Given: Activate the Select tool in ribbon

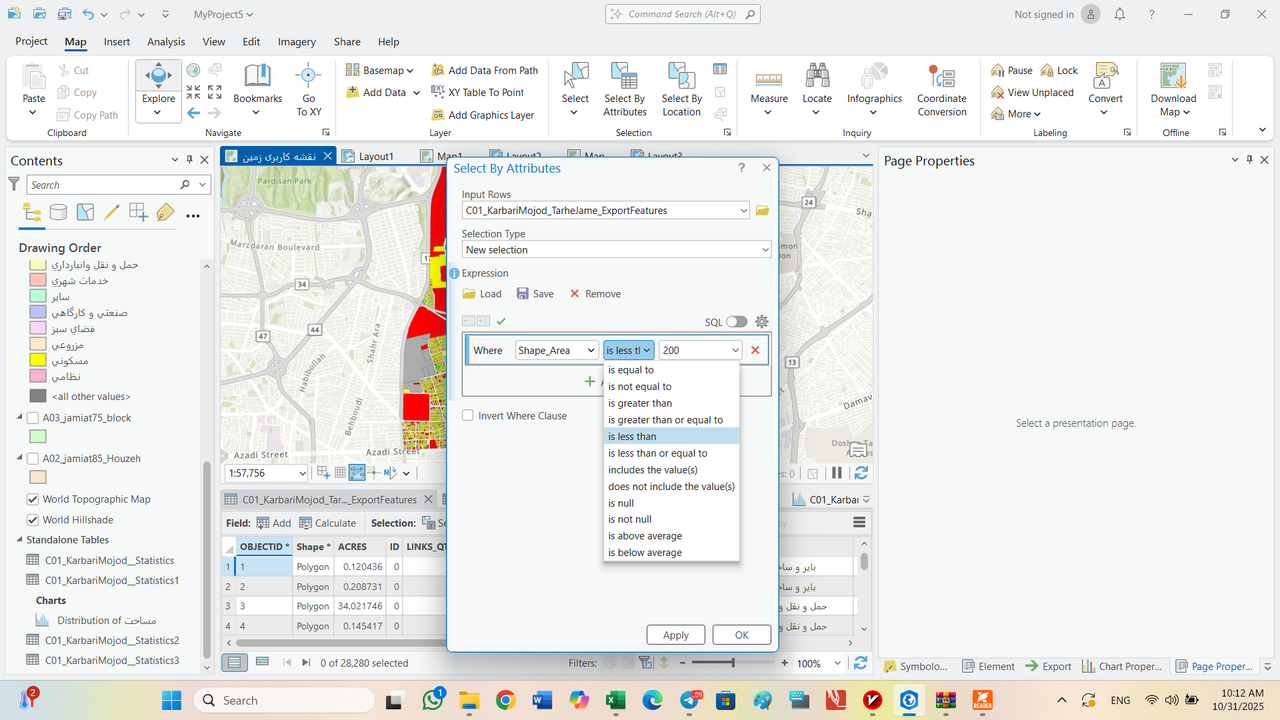Looking at the screenshot, I should [x=575, y=90].
